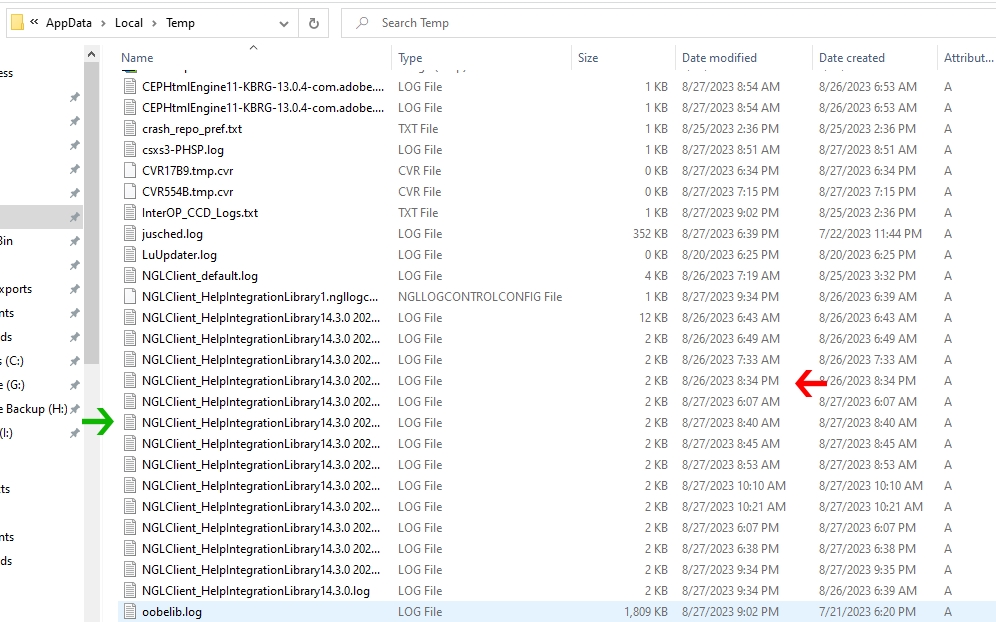
Task: Click the folder icon in the address bar
Action: click(16, 22)
